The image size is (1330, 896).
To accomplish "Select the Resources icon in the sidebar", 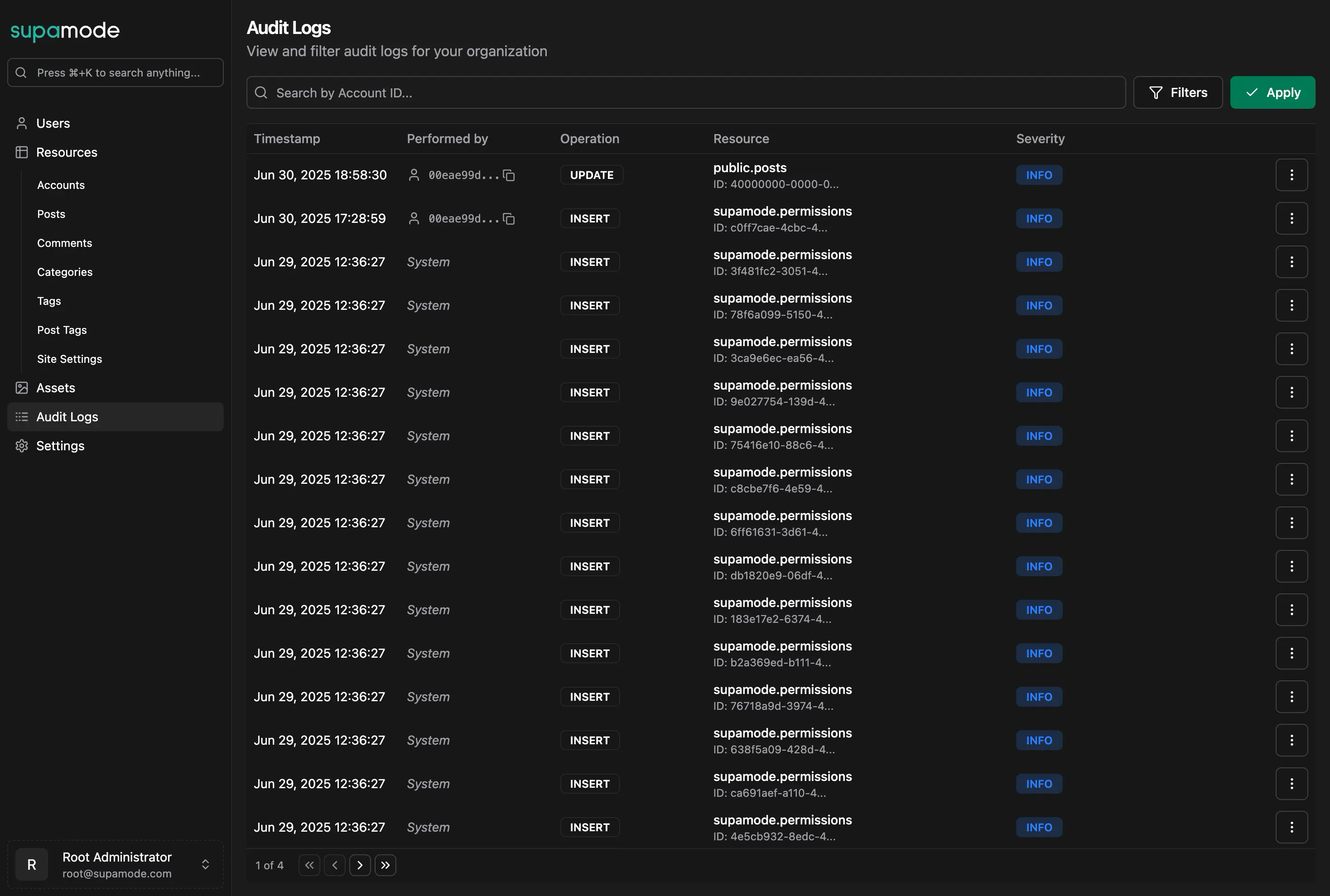I will (x=22, y=152).
